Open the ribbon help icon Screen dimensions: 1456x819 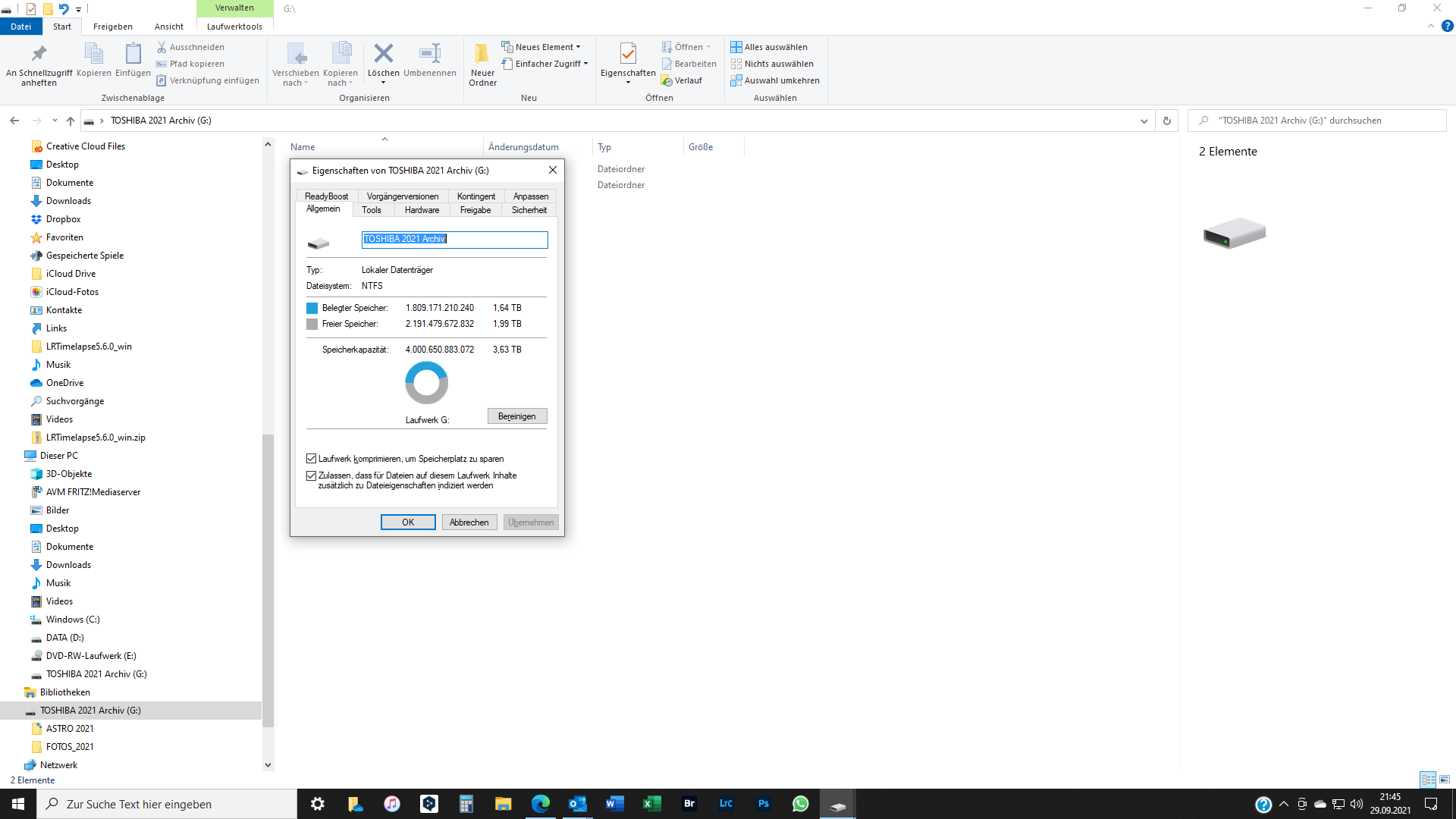[1448, 26]
